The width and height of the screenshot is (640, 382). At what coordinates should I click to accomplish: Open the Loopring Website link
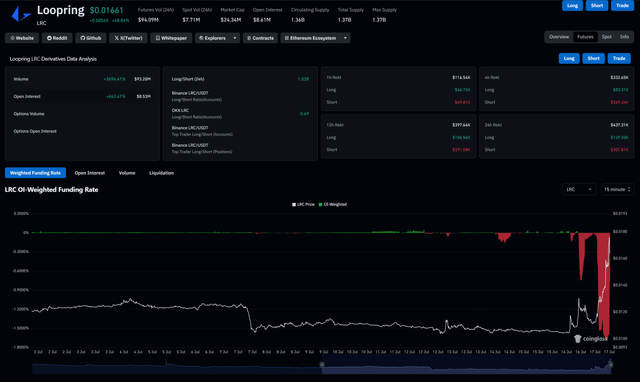22,38
